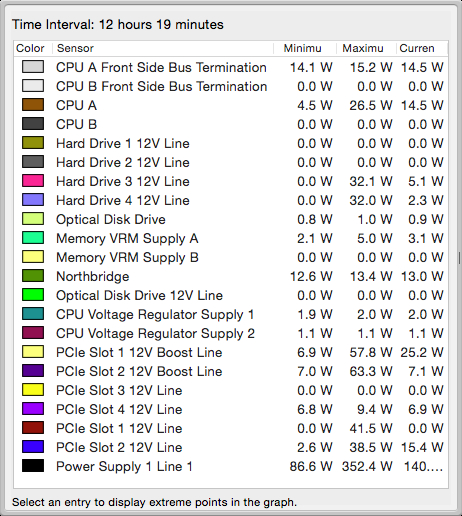
Task: Click the Hard Drive 4 lavender swatch
Action: click(x=33, y=200)
